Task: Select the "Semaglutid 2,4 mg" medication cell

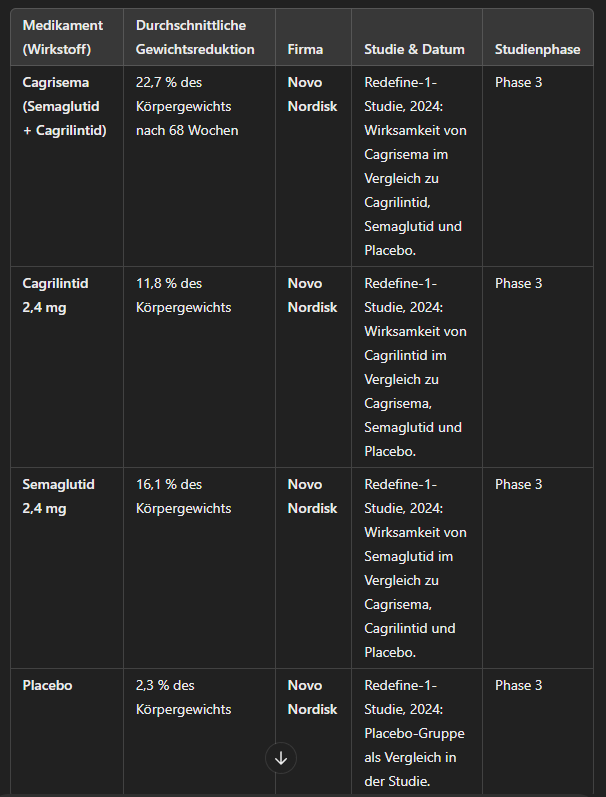Action: [59, 496]
